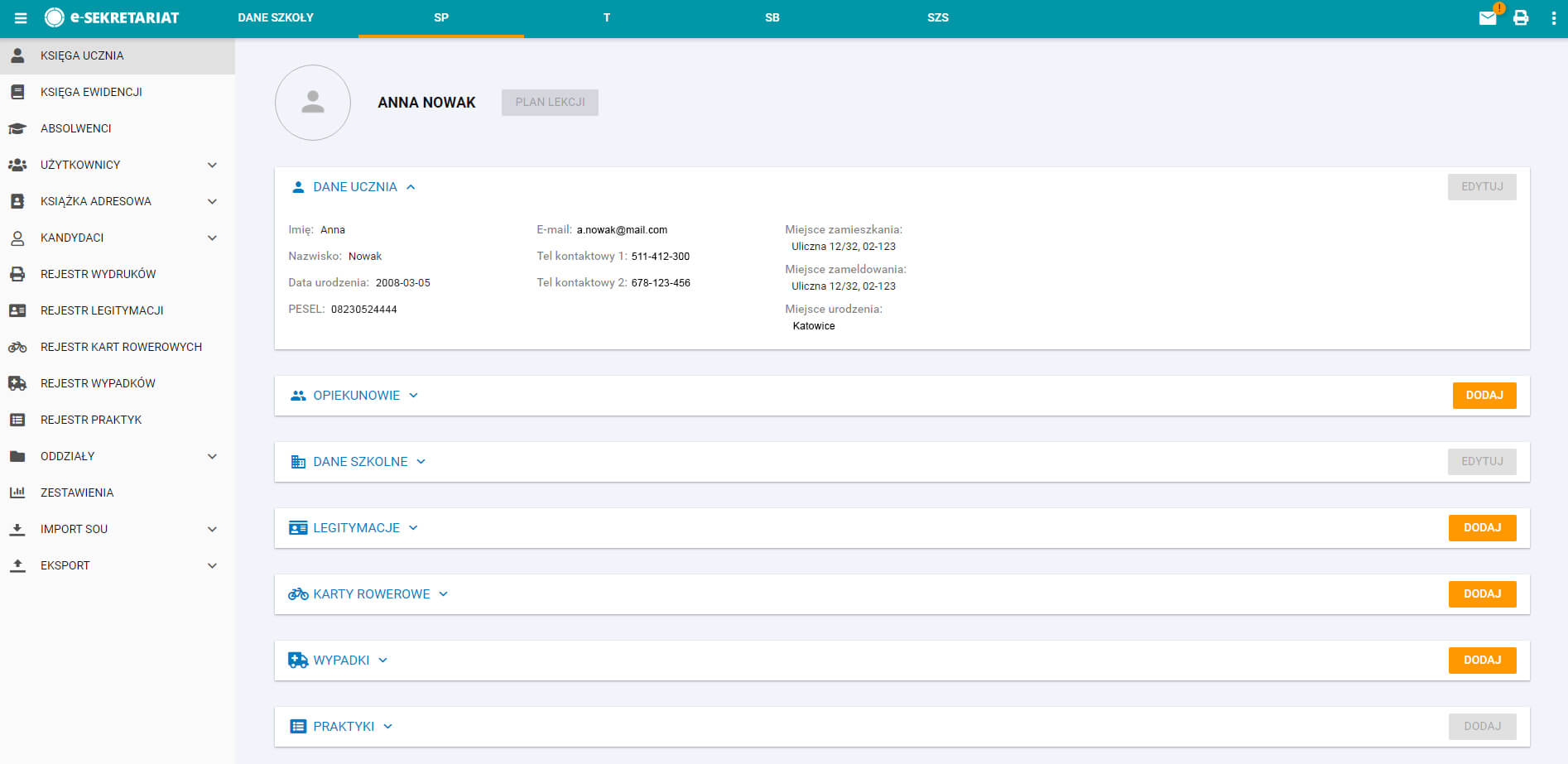The image size is (1568, 764).
Task: Expand the Wypadki section chevron
Action: (382, 661)
